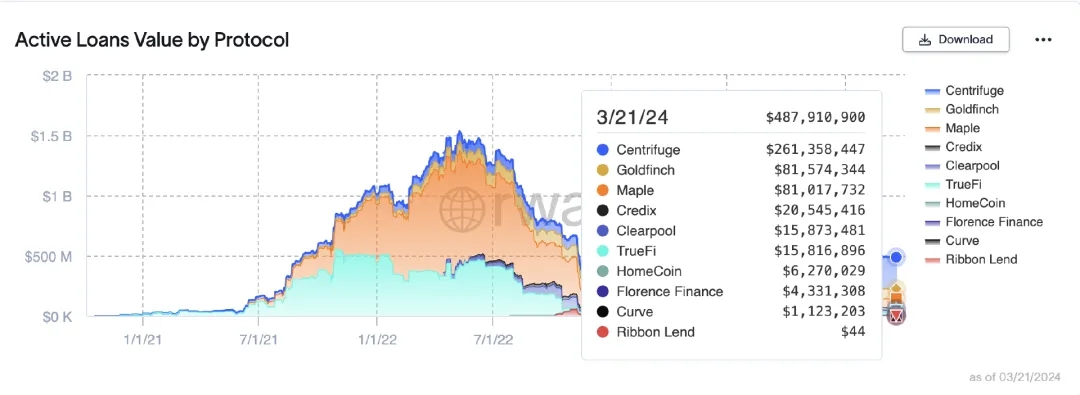Click the blue Centrifuge data point marker

click(x=896, y=257)
